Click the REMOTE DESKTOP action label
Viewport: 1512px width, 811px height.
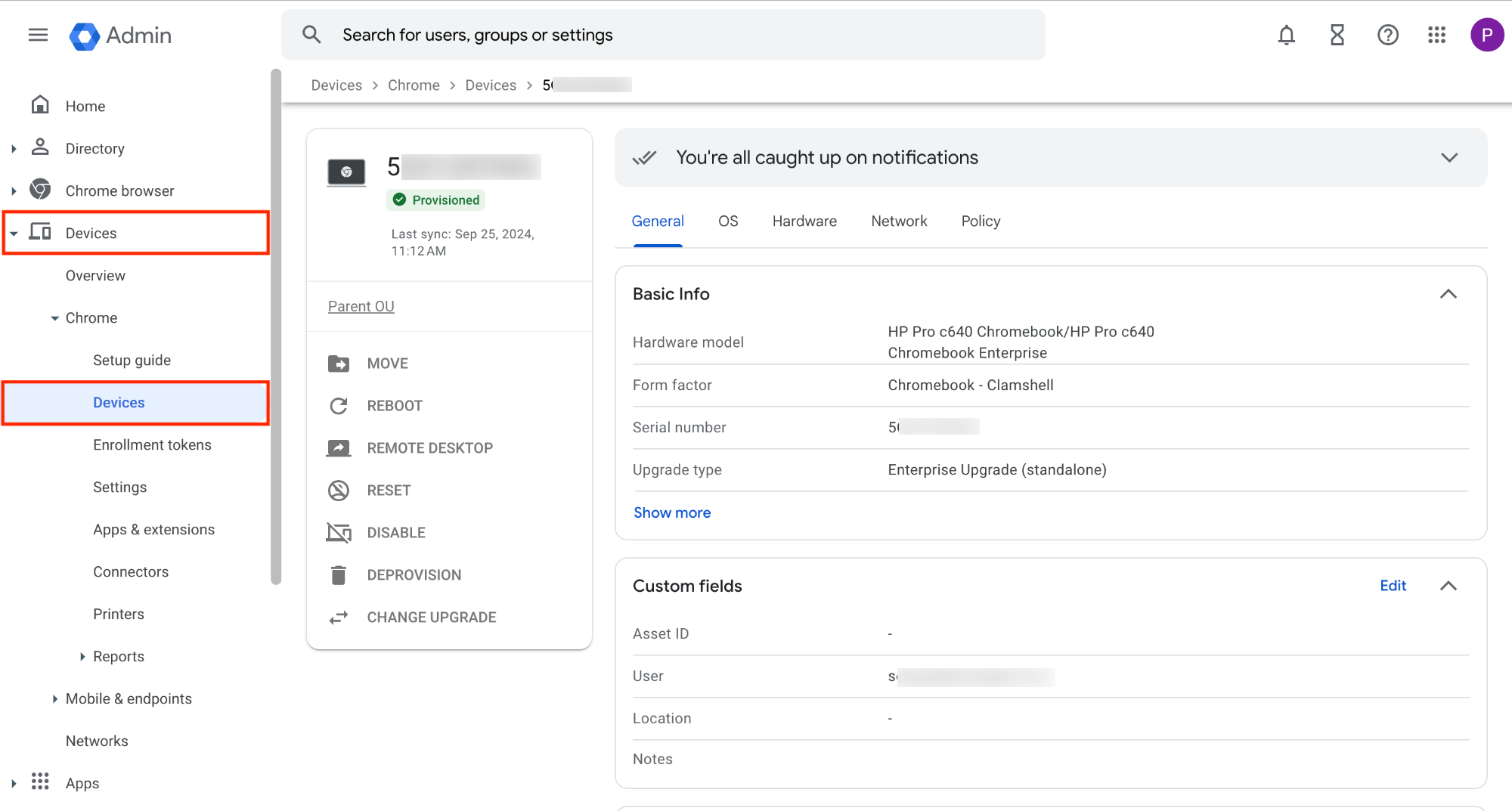[x=429, y=448]
